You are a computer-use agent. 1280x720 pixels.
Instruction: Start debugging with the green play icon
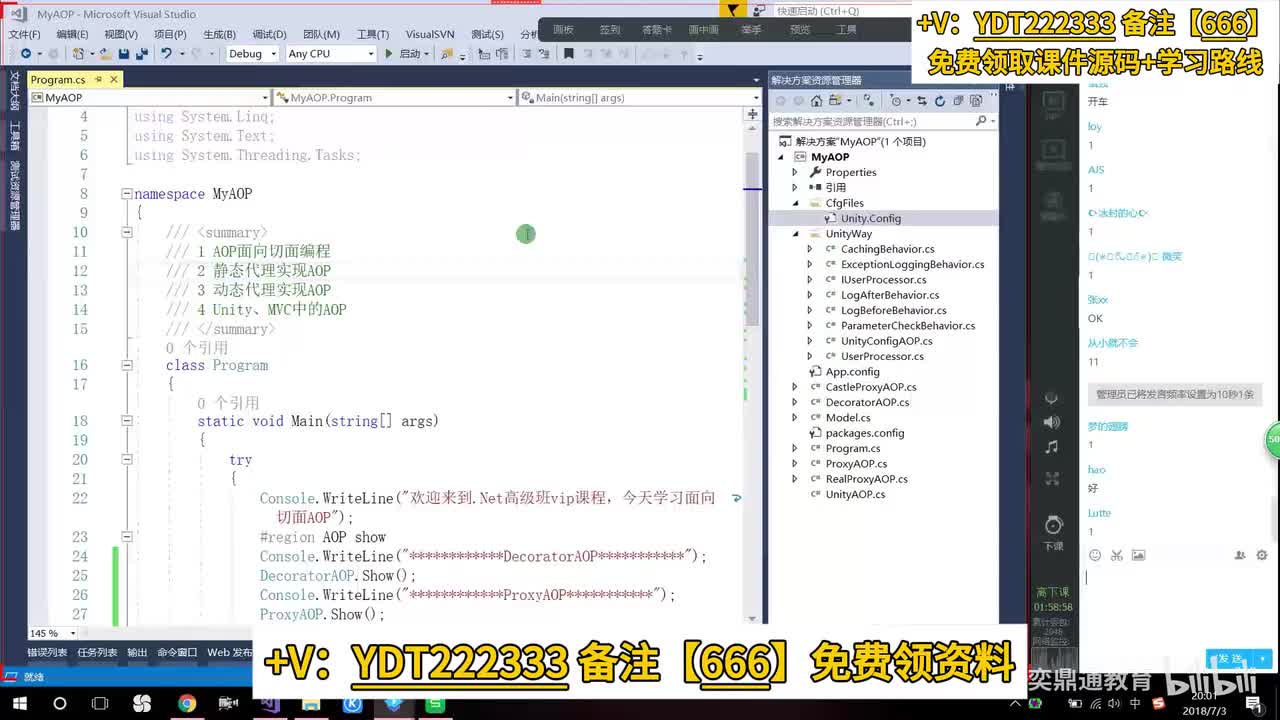(x=389, y=54)
